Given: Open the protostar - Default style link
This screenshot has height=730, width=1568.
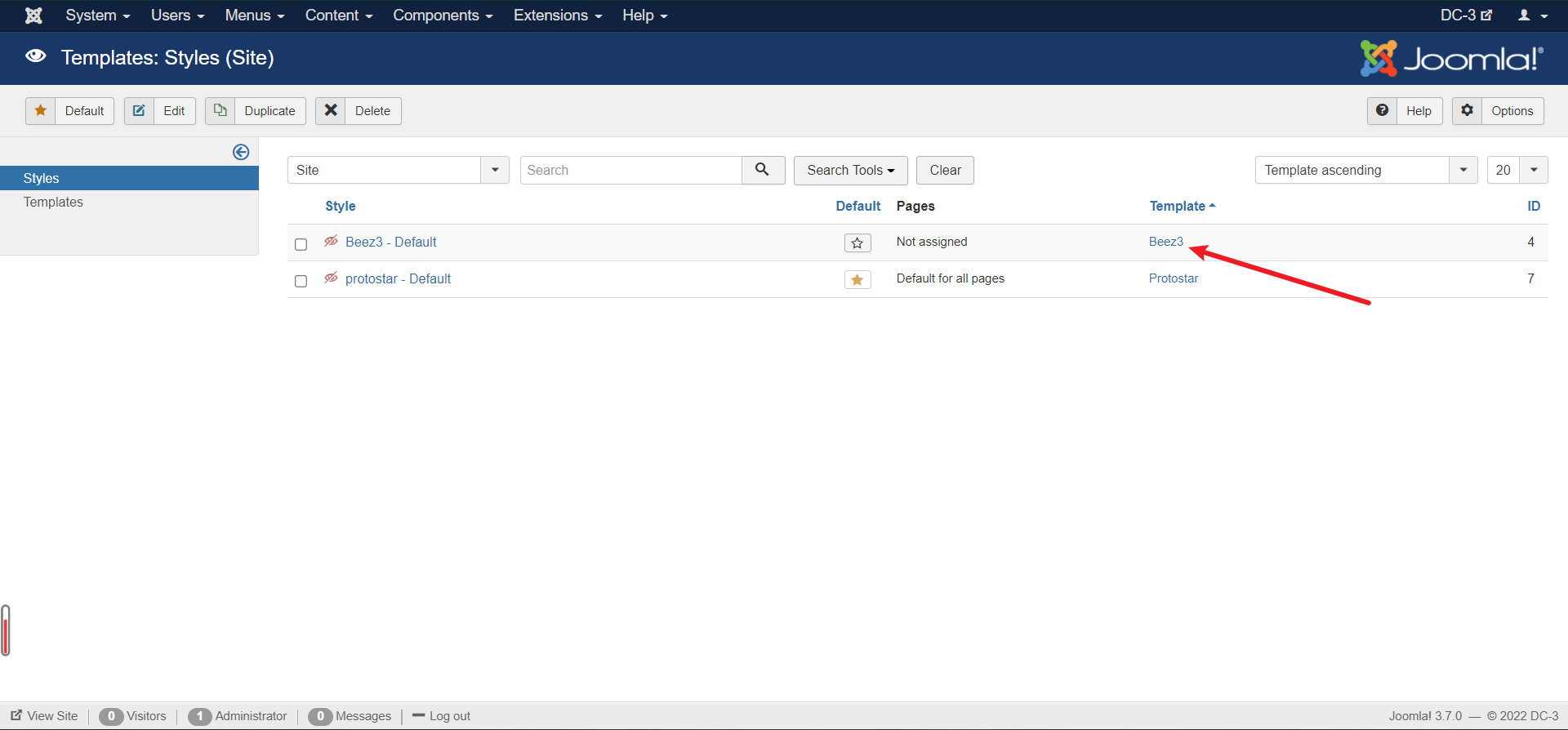Looking at the screenshot, I should (x=399, y=278).
